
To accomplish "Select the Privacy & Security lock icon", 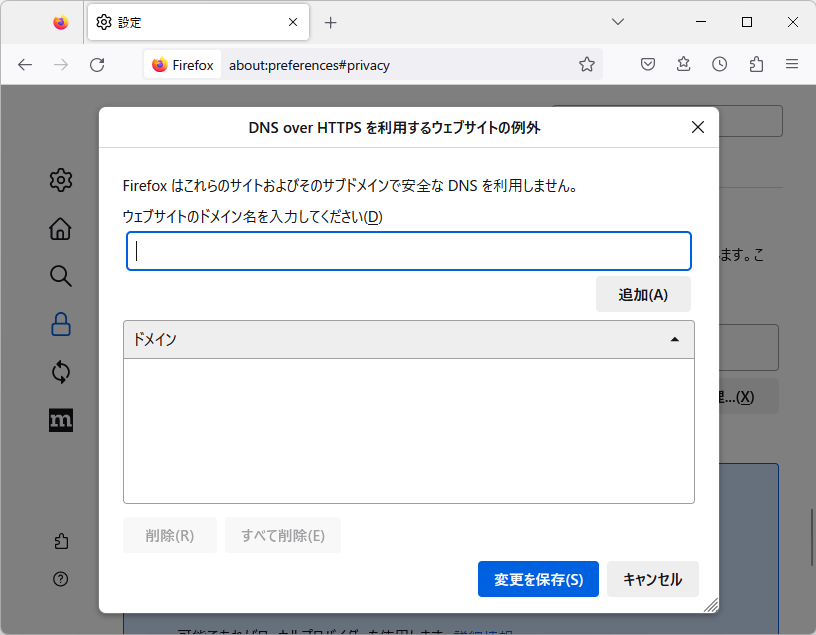I will pyautogui.click(x=60, y=324).
